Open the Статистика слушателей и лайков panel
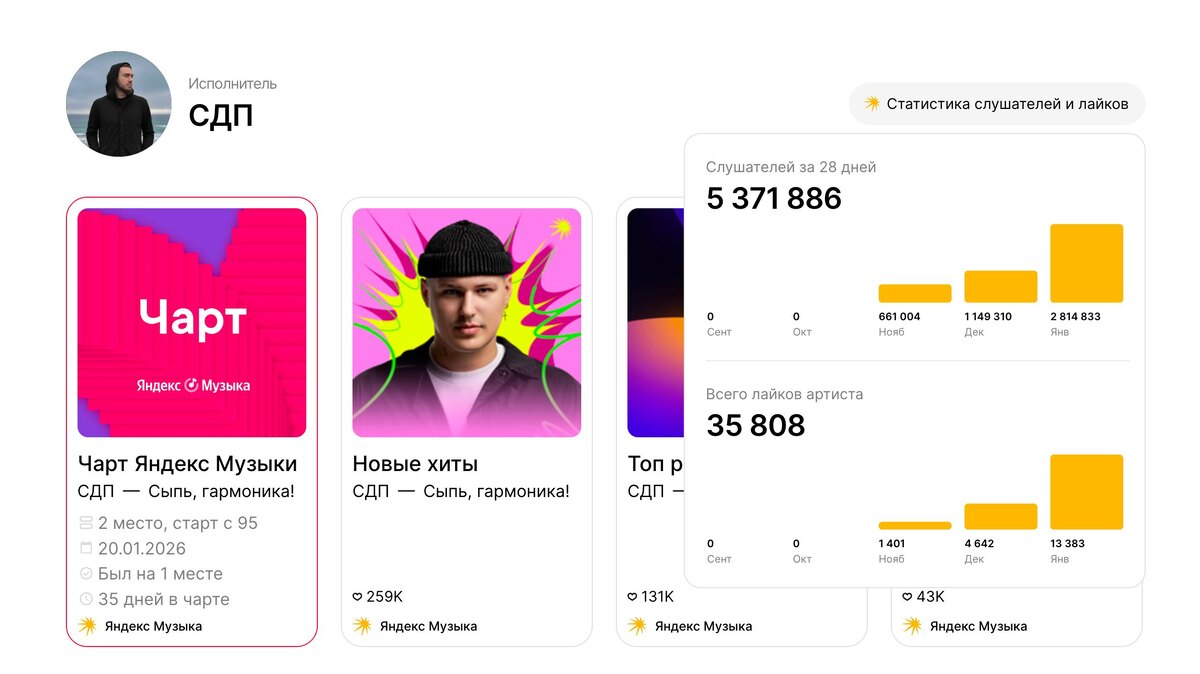This screenshot has width=1200, height=674. pyautogui.click(x=997, y=104)
